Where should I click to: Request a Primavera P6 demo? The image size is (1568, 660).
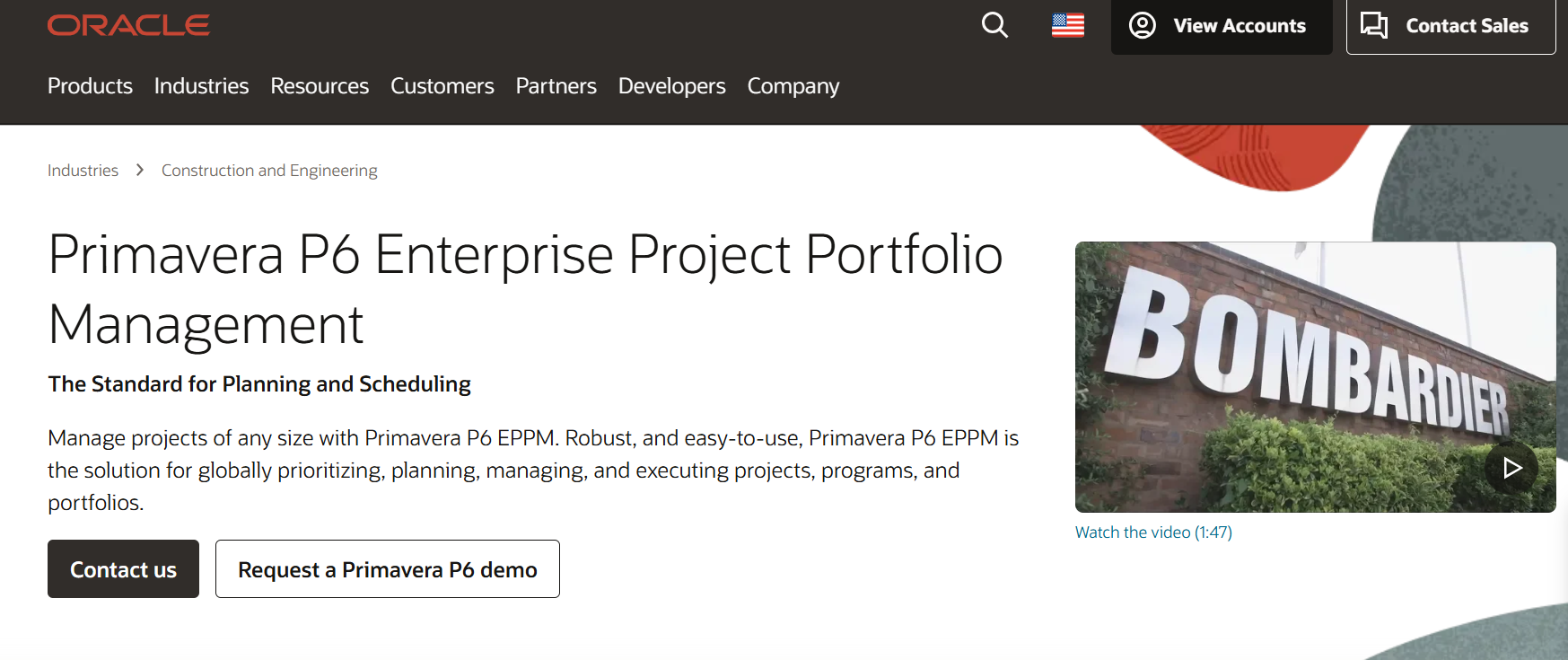[387, 569]
